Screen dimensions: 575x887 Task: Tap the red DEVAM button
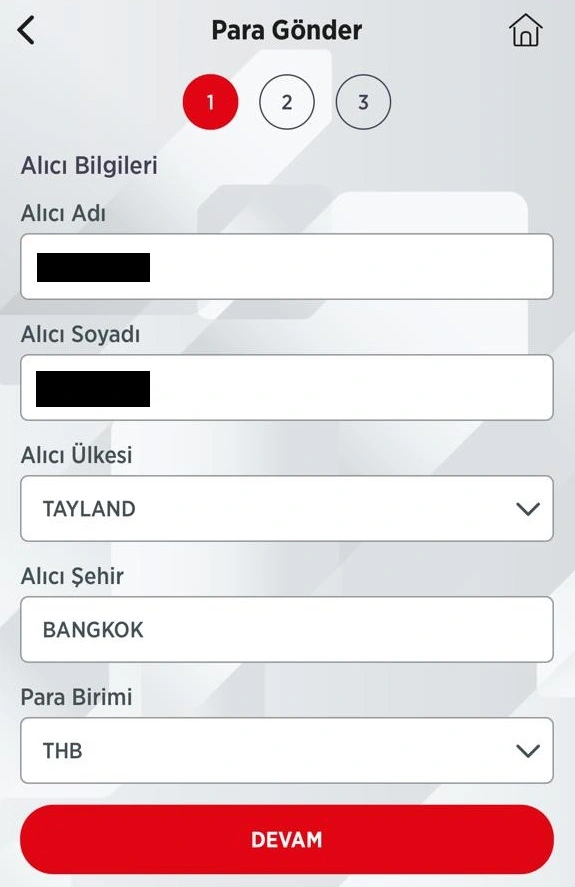(287, 839)
